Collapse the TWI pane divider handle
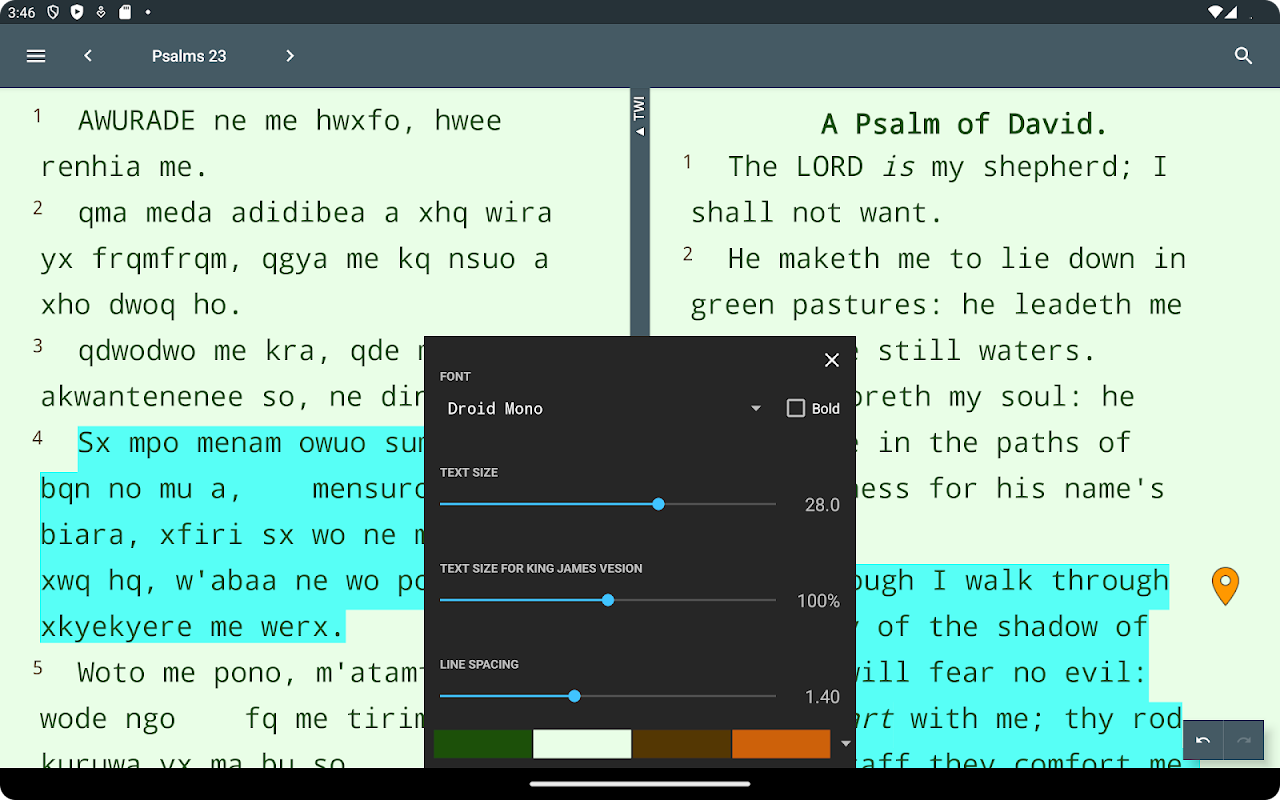 click(x=640, y=117)
